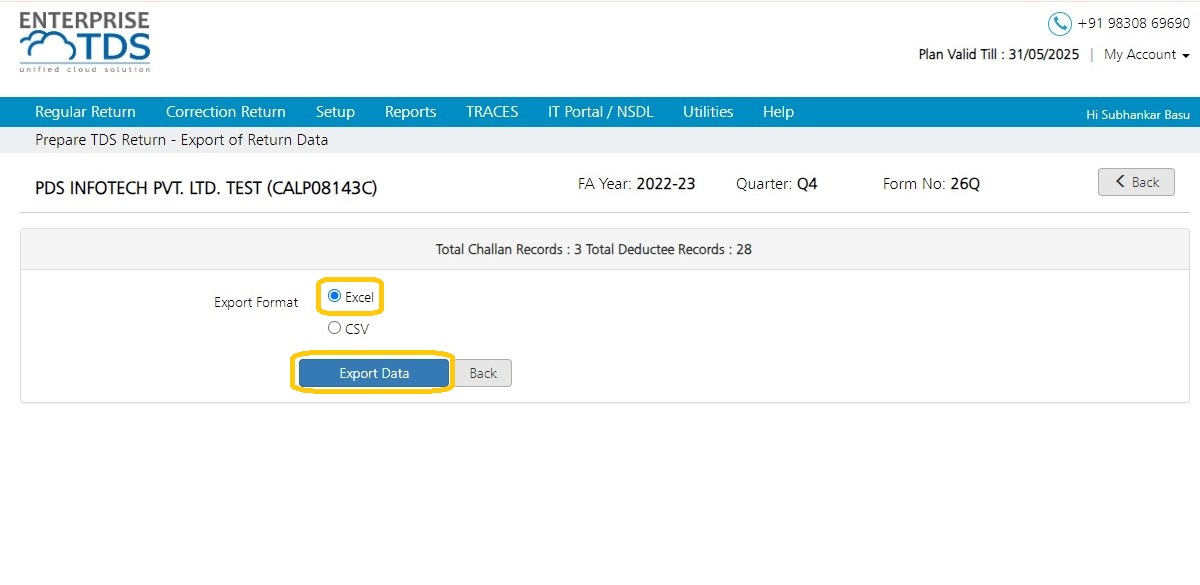The height and width of the screenshot is (585, 1200).
Task: Click Total Challan Records summary text
Action: [594, 249]
